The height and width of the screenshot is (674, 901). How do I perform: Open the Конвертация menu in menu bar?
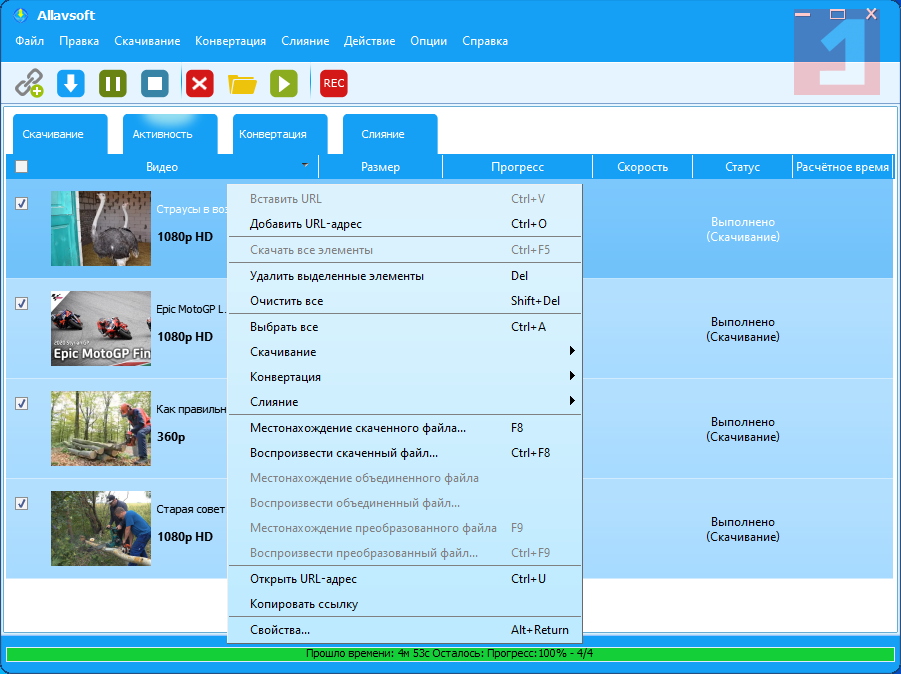click(x=230, y=41)
